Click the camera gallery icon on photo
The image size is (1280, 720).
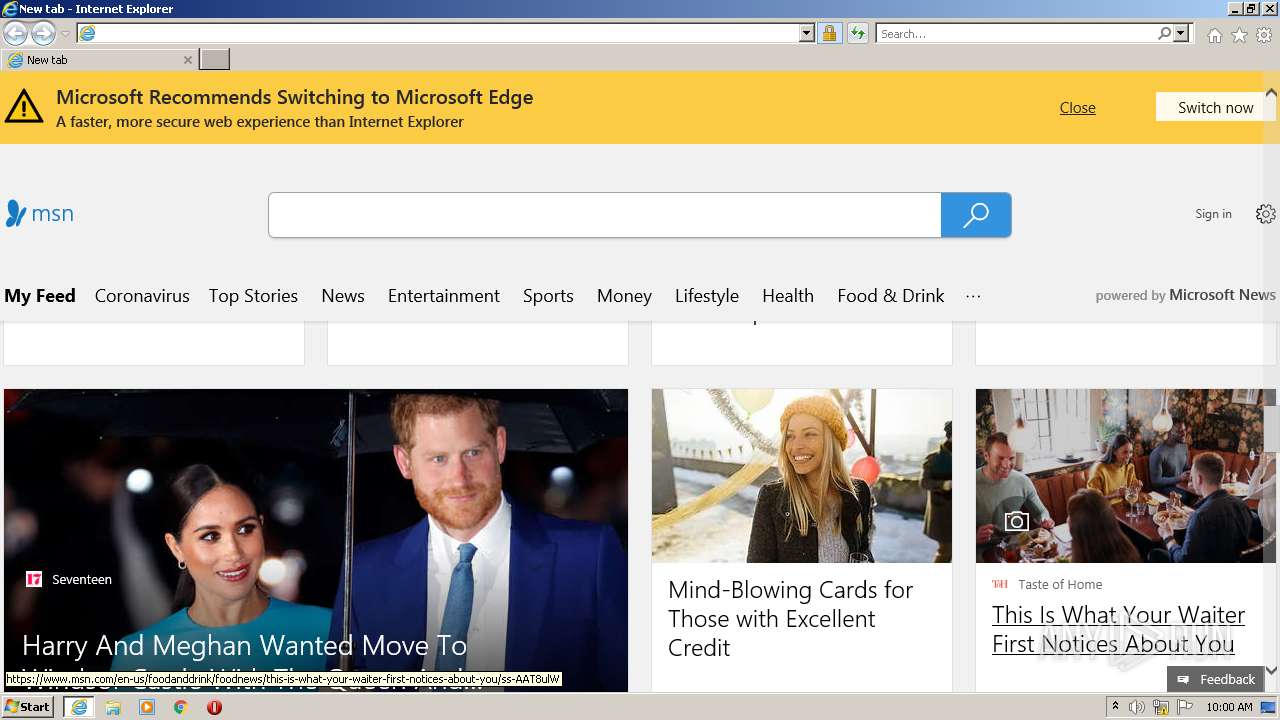pos(1017,521)
